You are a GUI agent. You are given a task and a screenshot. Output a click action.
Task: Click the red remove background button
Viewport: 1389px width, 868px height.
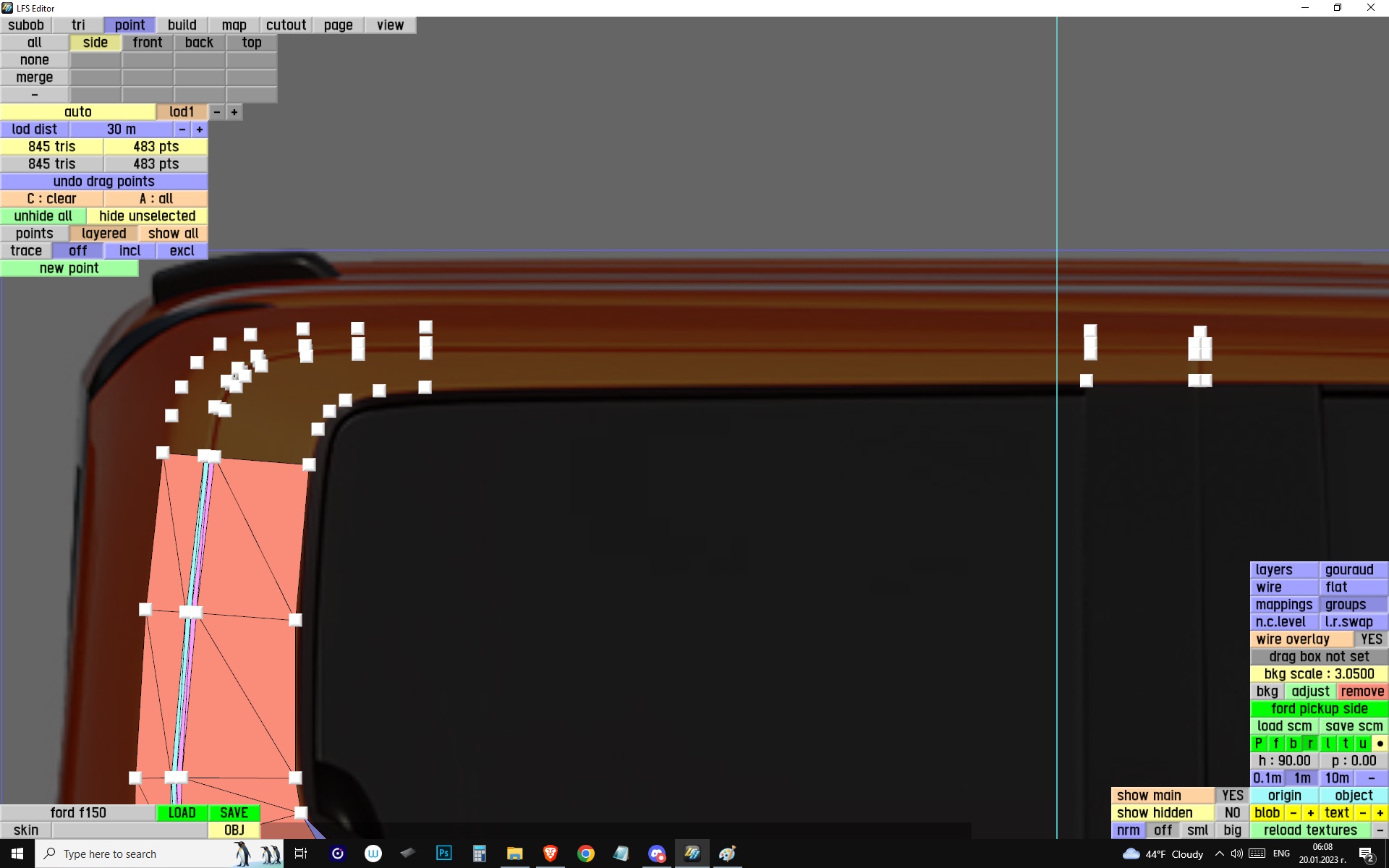[1362, 691]
